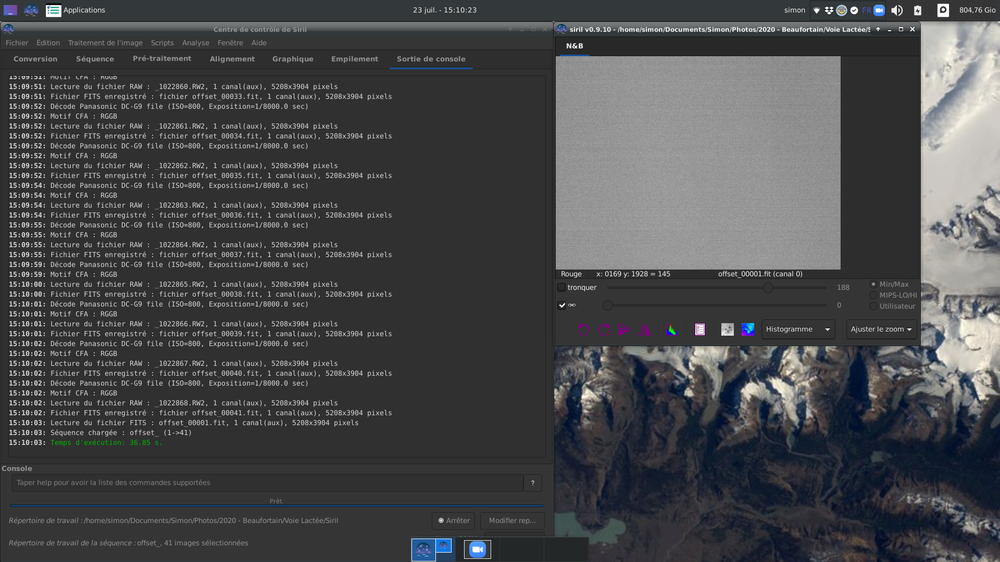Open the RGB histogram tool icon

(672, 329)
